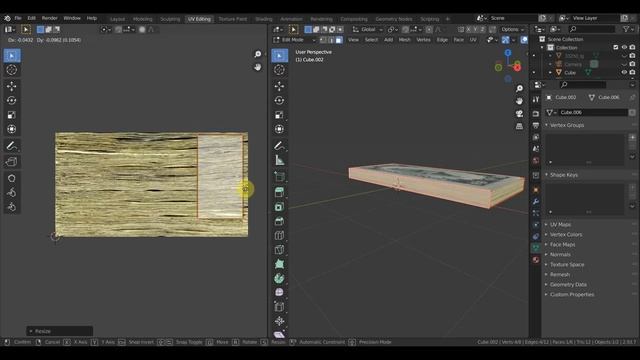This screenshot has height=360, width=640.
Task: Uncheck the Collection exclude checkbox
Action: tap(616, 47)
